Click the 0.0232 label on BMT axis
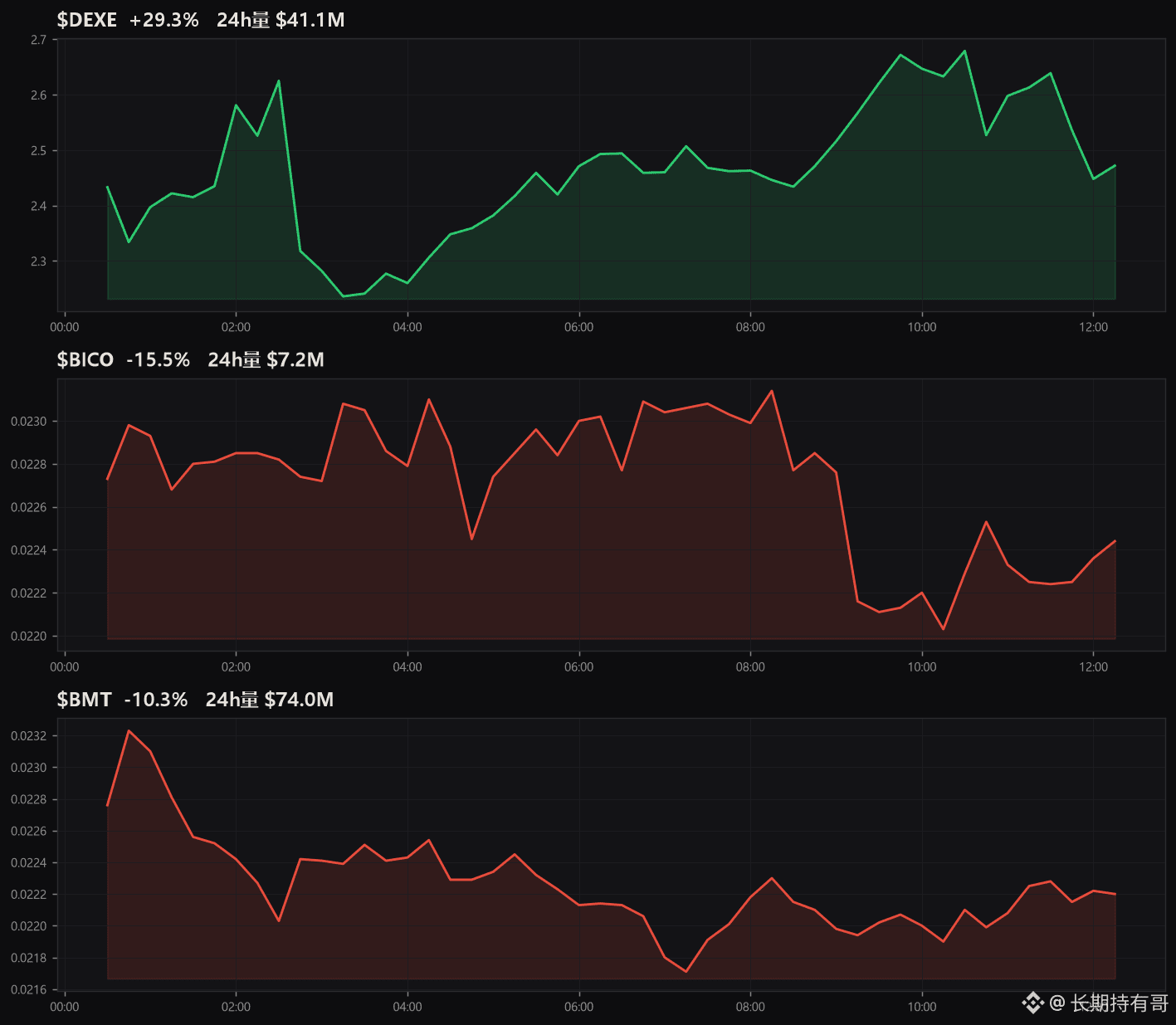The width and height of the screenshot is (1176, 1025). coord(29,736)
